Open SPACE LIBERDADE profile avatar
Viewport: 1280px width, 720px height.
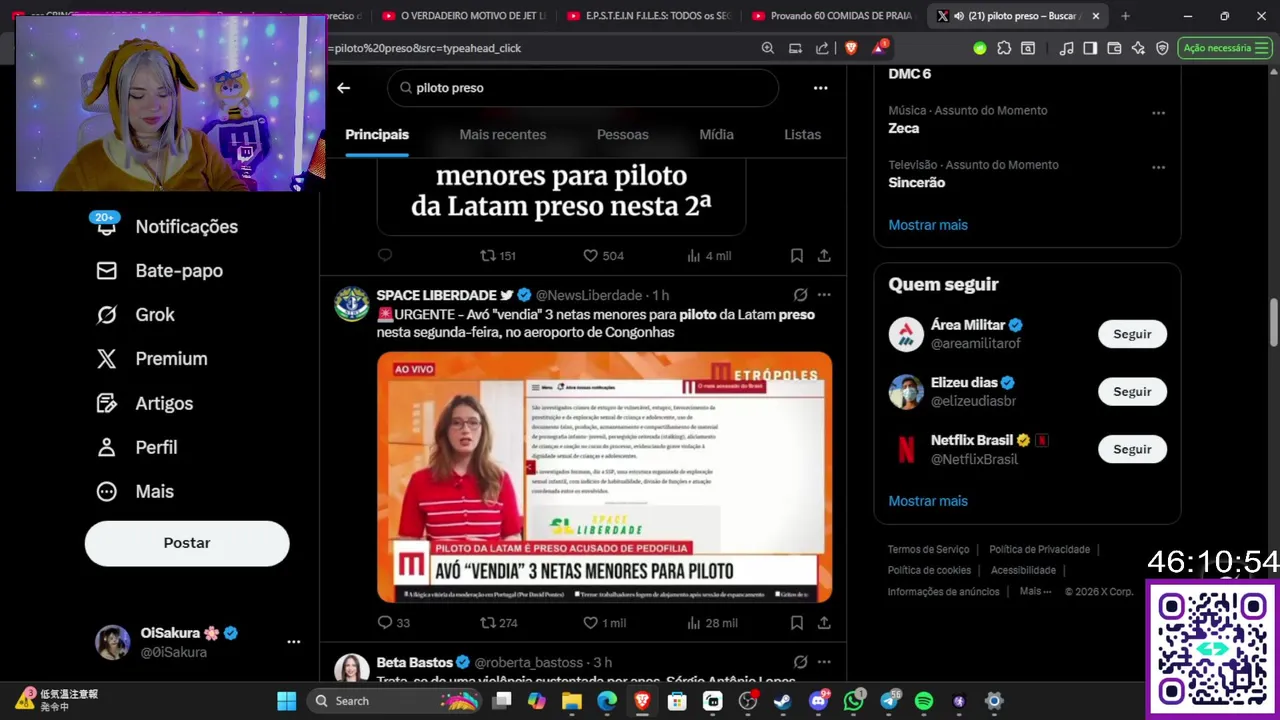351,303
